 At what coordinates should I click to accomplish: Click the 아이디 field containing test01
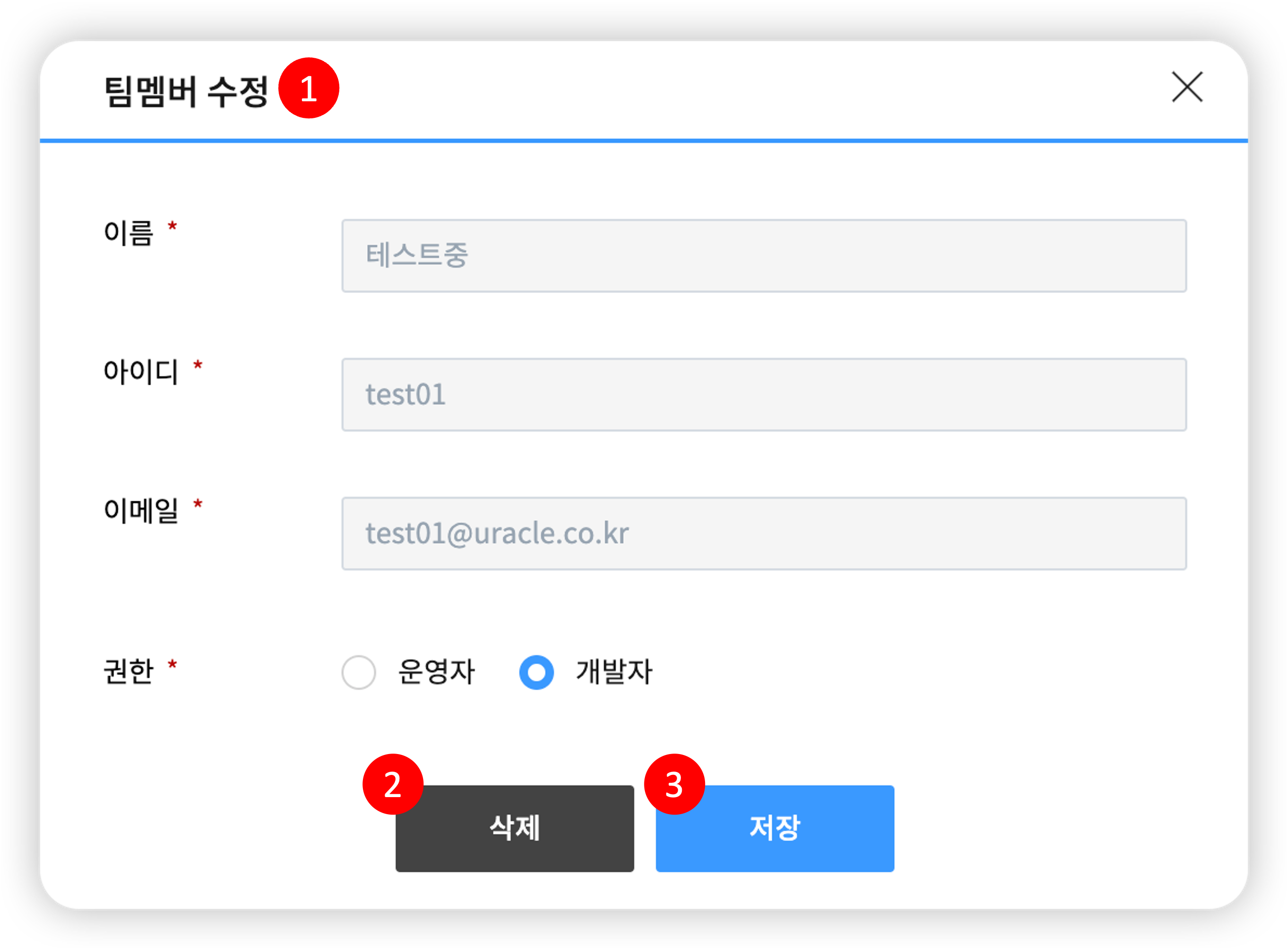click(764, 394)
